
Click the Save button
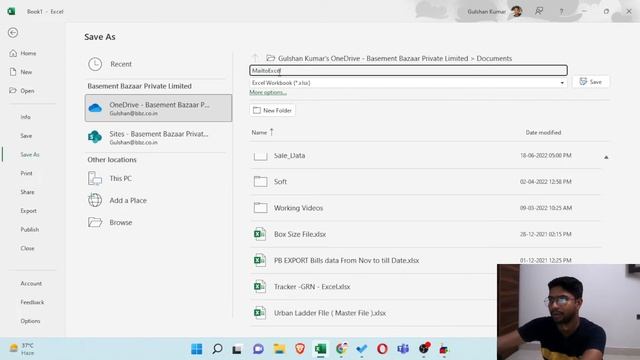(591, 82)
